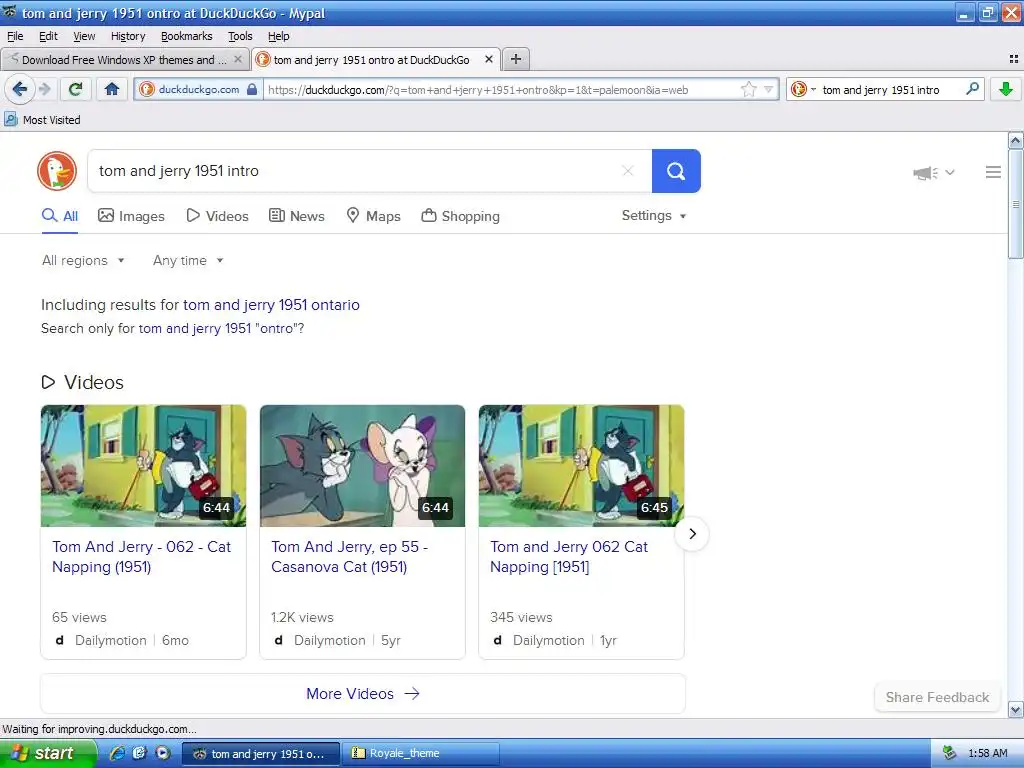
Task: Click 'Tom and Jerry 062 Cat Napping [1951]' title
Action: point(569,556)
